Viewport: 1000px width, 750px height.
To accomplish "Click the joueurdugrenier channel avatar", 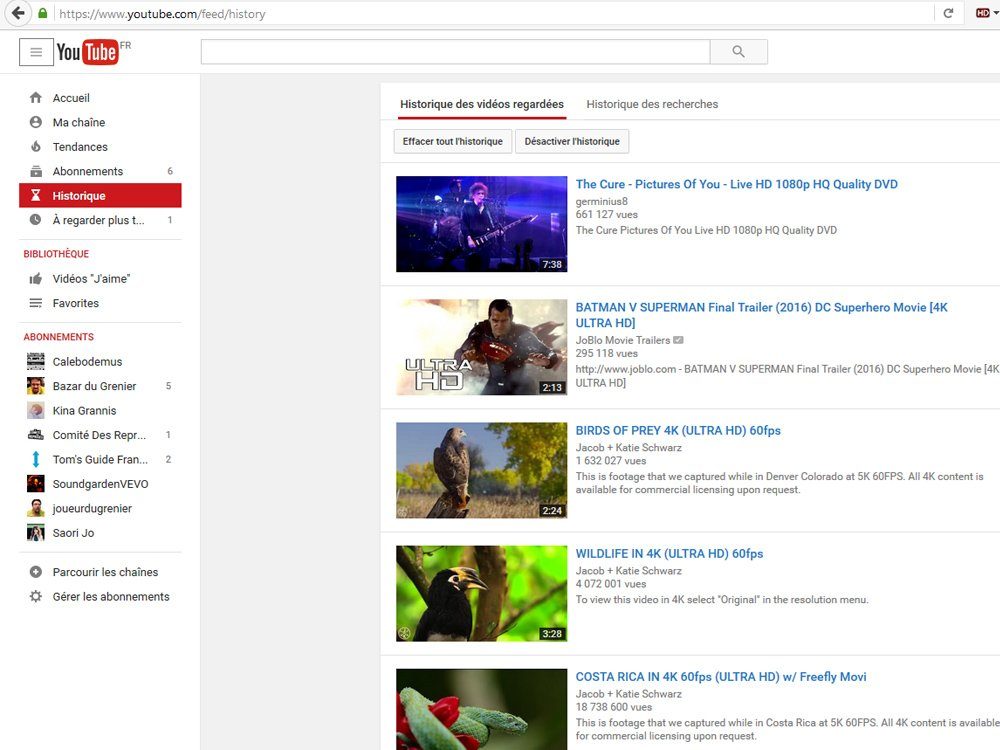I will 36,508.
